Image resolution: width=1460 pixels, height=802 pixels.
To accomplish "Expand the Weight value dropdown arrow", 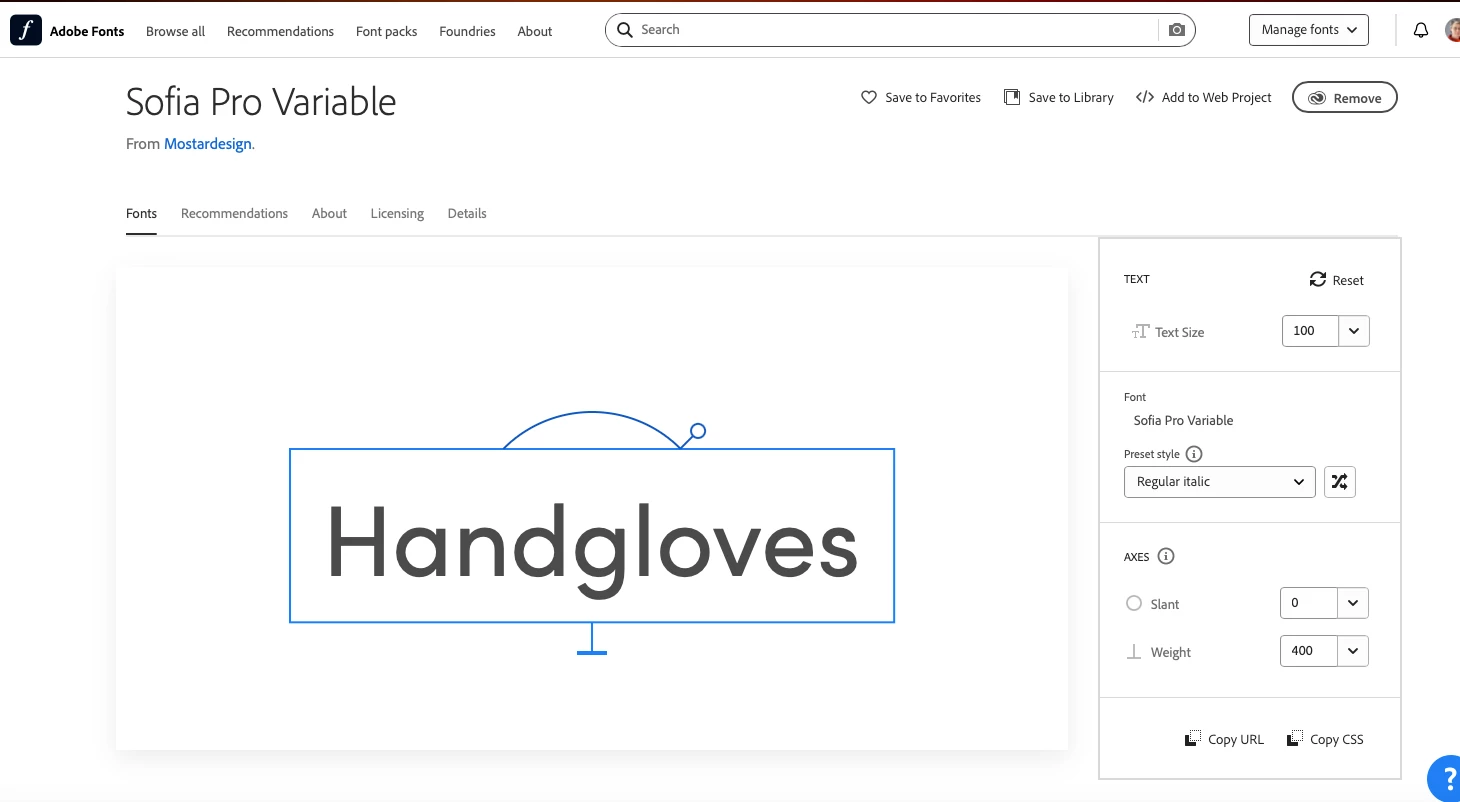I will 1353,651.
